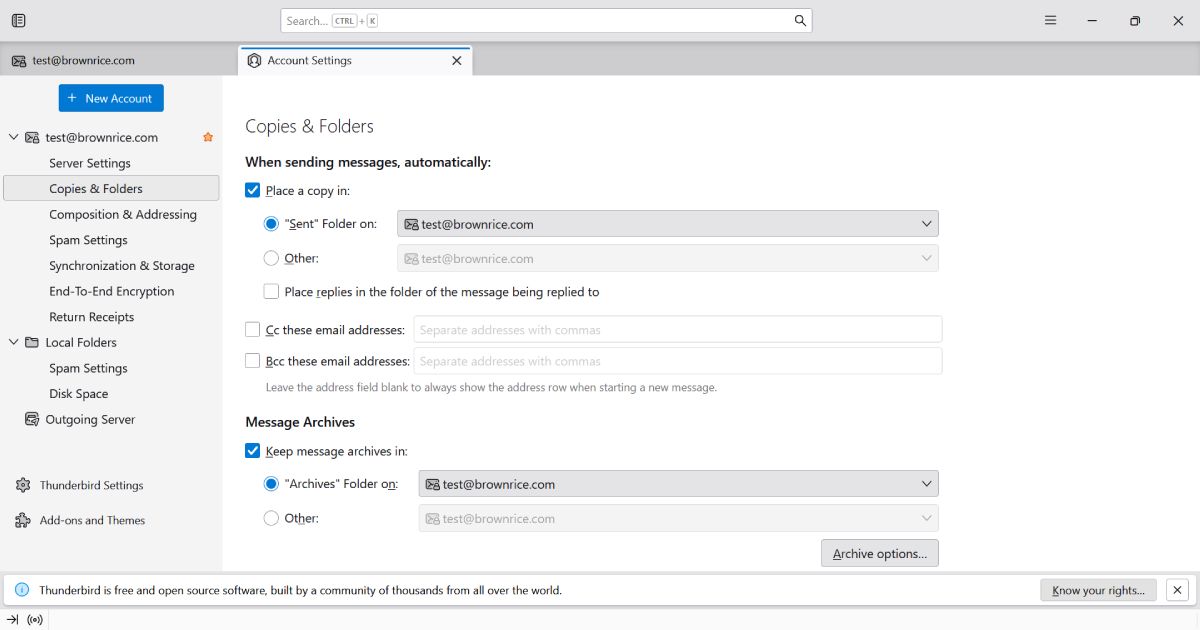Open the hamburger application menu
The height and width of the screenshot is (630, 1200).
click(1050, 20)
